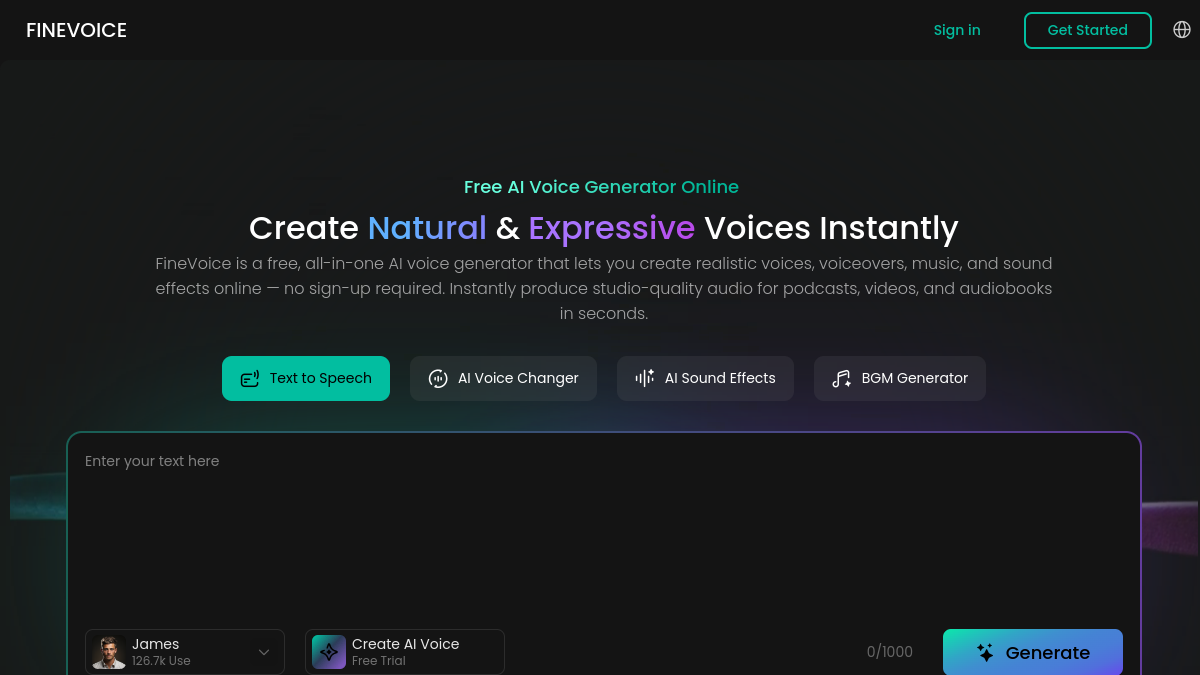Viewport: 1200px width, 675px height.
Task: Click the Free Trial label
Action: [x=379, y=661]
